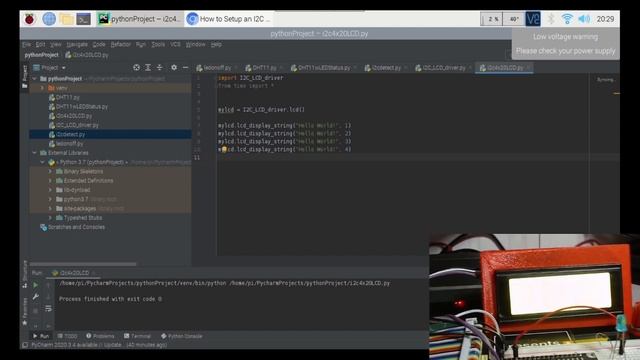The width and height of the screenshot is (640, 360).
Task: Open the Tools menu
Action: (158, 44)
